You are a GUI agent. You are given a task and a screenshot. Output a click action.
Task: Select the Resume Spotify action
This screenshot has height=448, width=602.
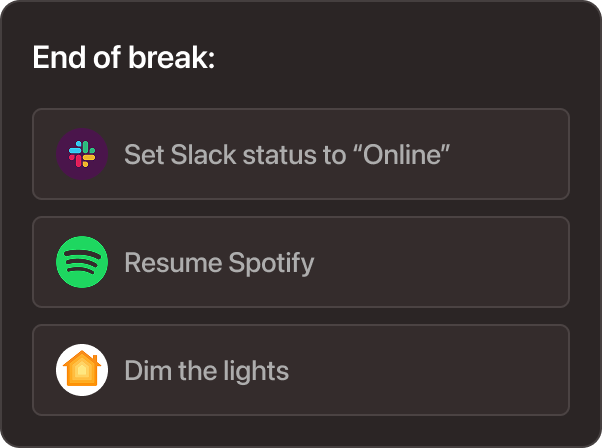click(x=300, y=262)
